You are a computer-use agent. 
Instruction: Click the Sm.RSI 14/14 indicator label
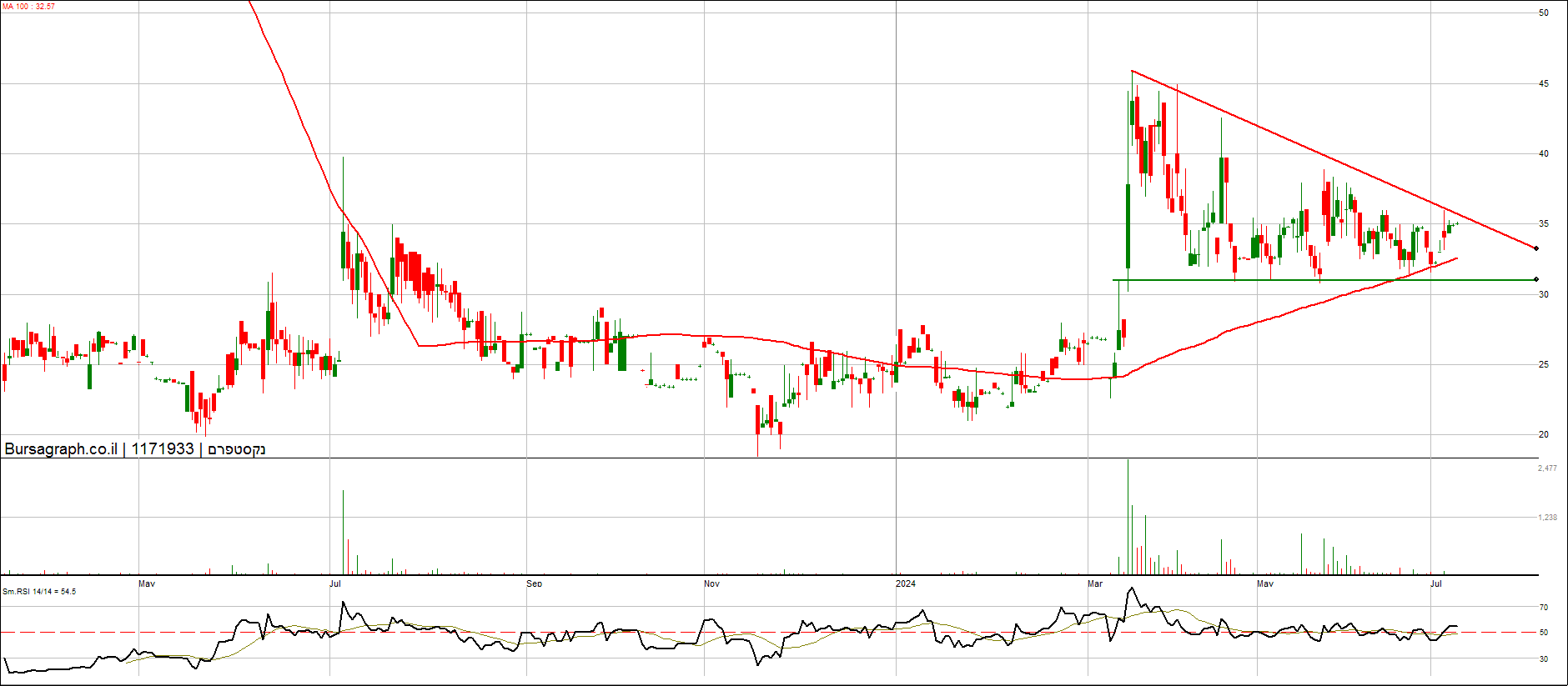click(x=39, y=592)
